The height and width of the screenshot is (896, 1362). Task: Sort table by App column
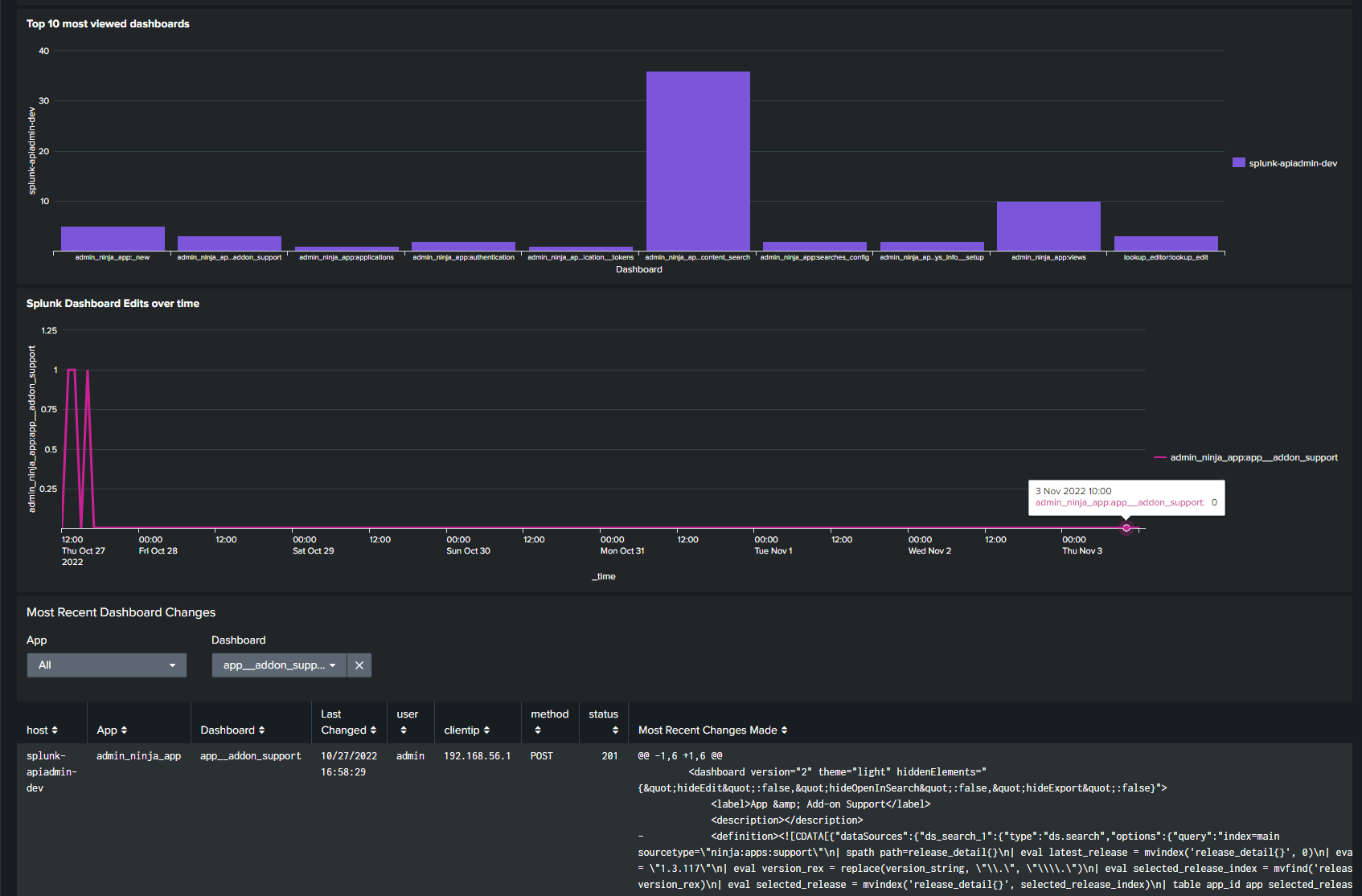(x=112, y=730)
